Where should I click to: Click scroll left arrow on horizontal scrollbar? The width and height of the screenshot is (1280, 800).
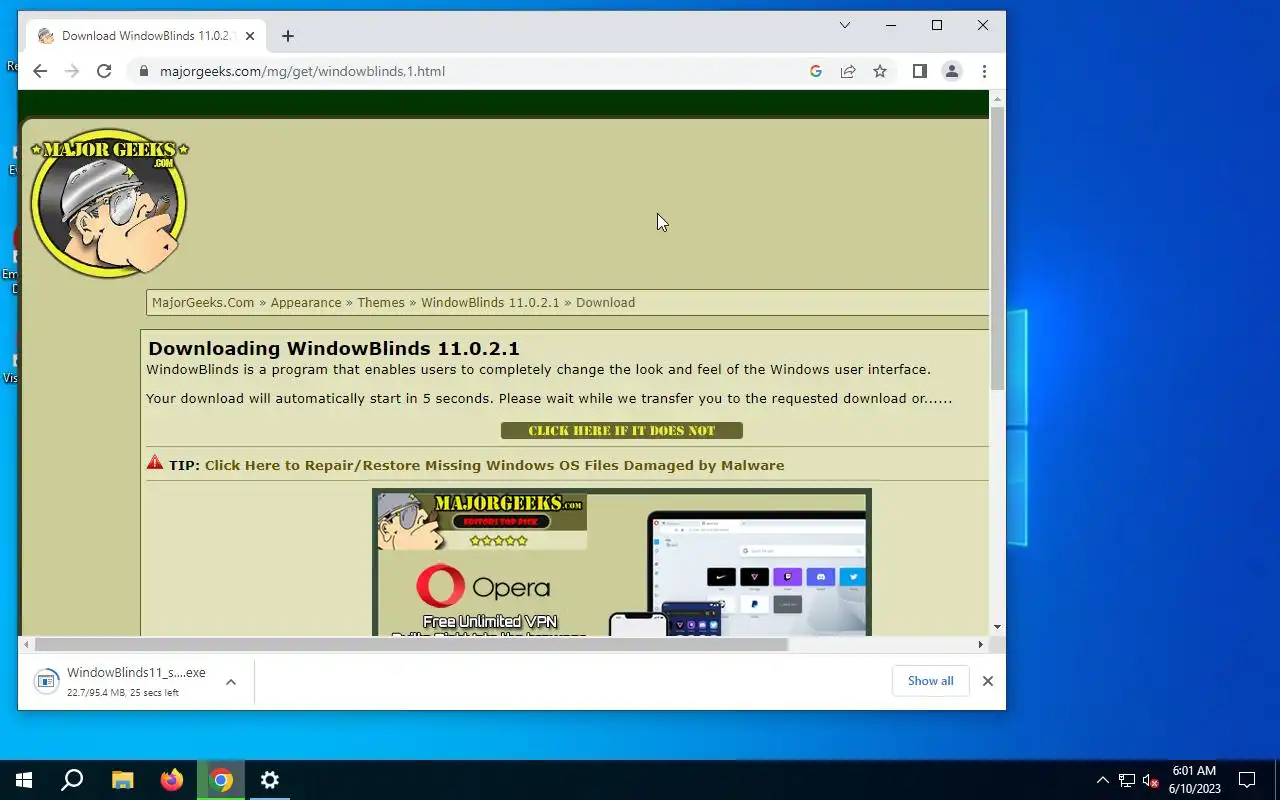[26, 645]
